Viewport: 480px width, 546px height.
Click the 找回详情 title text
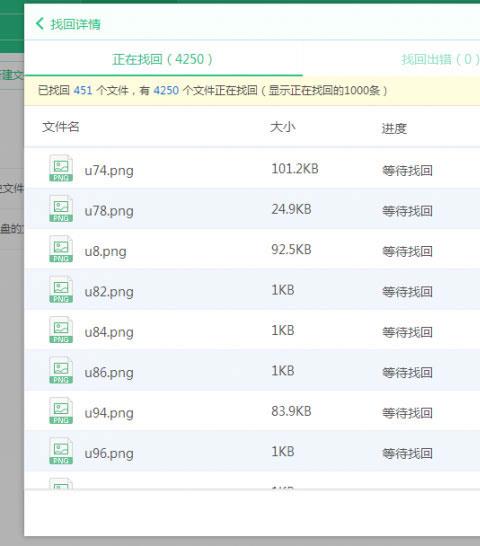pos(76,24)
